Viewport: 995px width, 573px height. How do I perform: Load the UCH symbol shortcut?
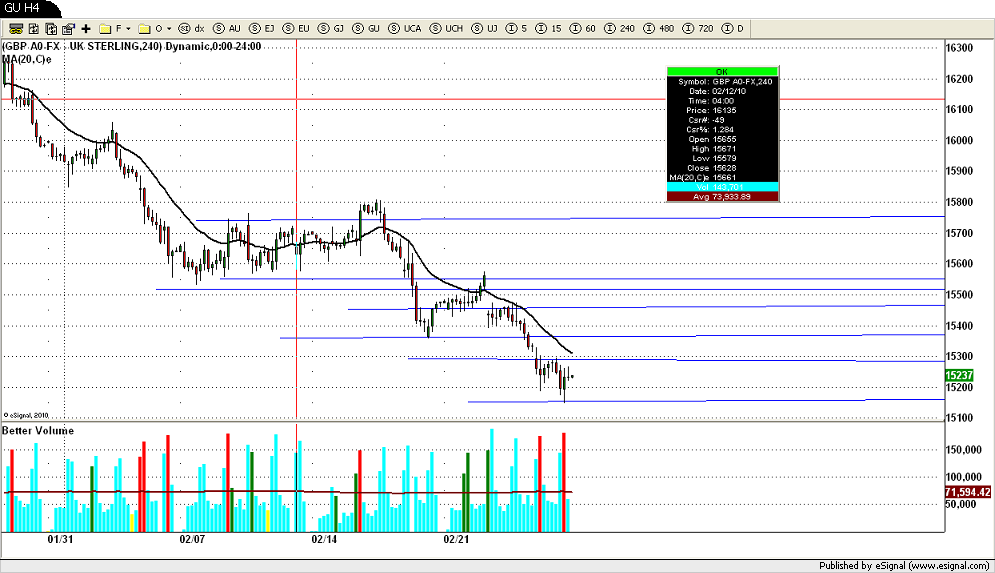[447, 29]
